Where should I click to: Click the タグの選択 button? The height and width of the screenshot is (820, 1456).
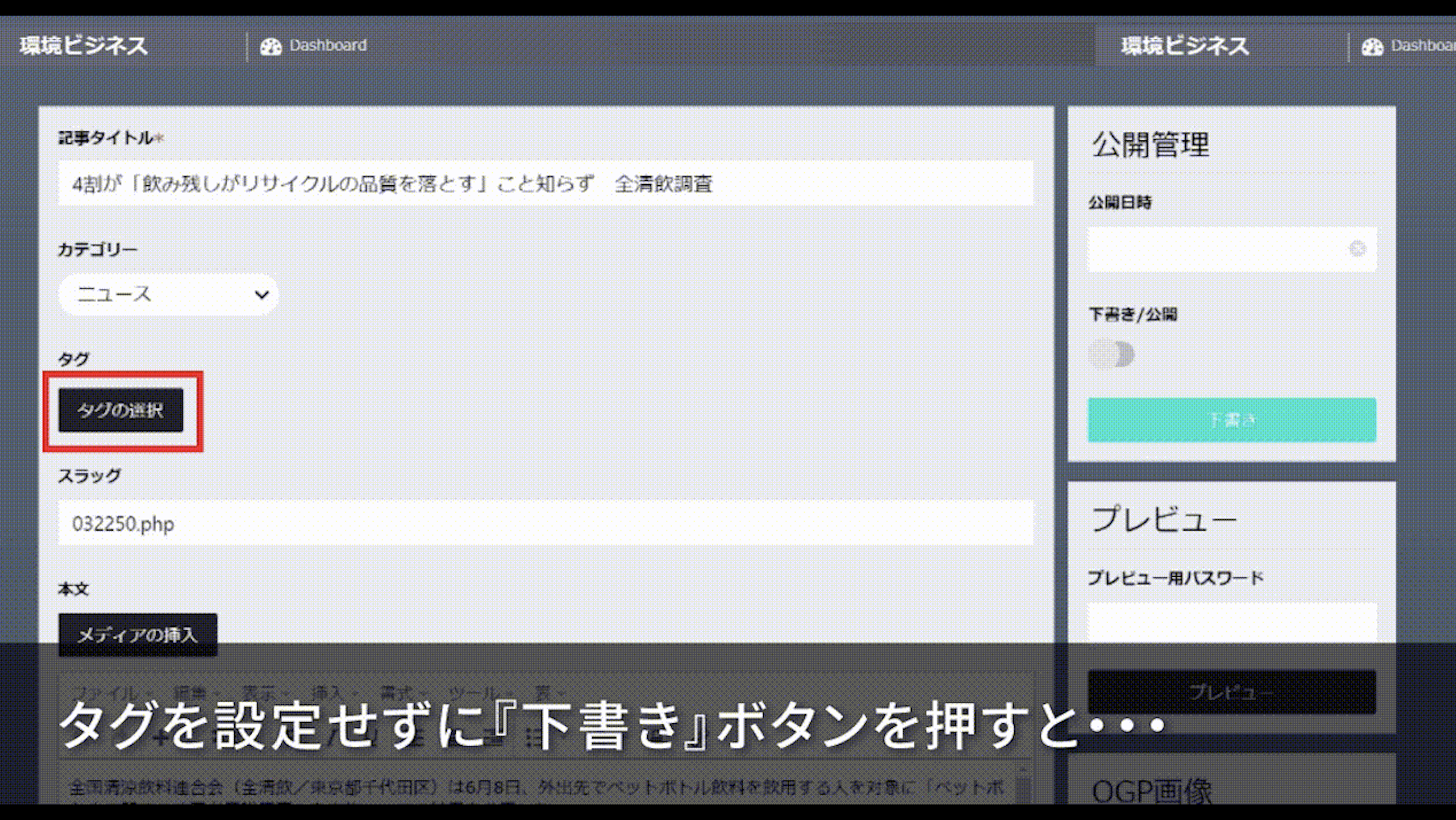tap(121, 411)
